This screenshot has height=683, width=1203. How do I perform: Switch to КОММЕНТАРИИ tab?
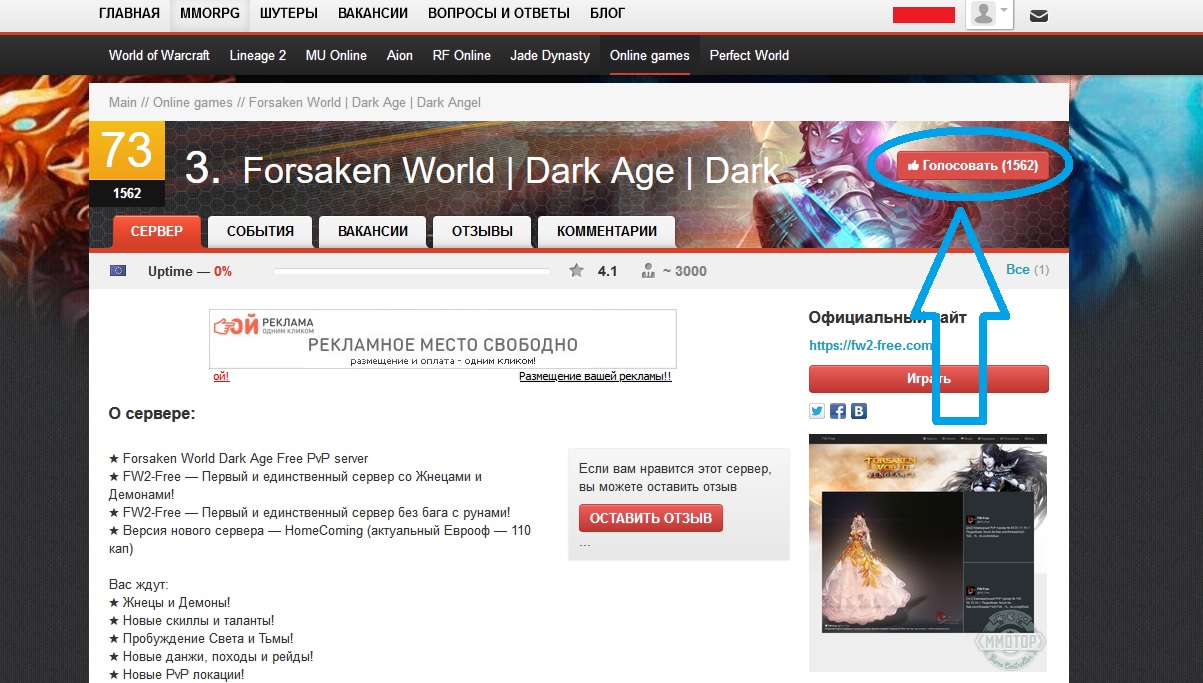[x=607, y=231]
